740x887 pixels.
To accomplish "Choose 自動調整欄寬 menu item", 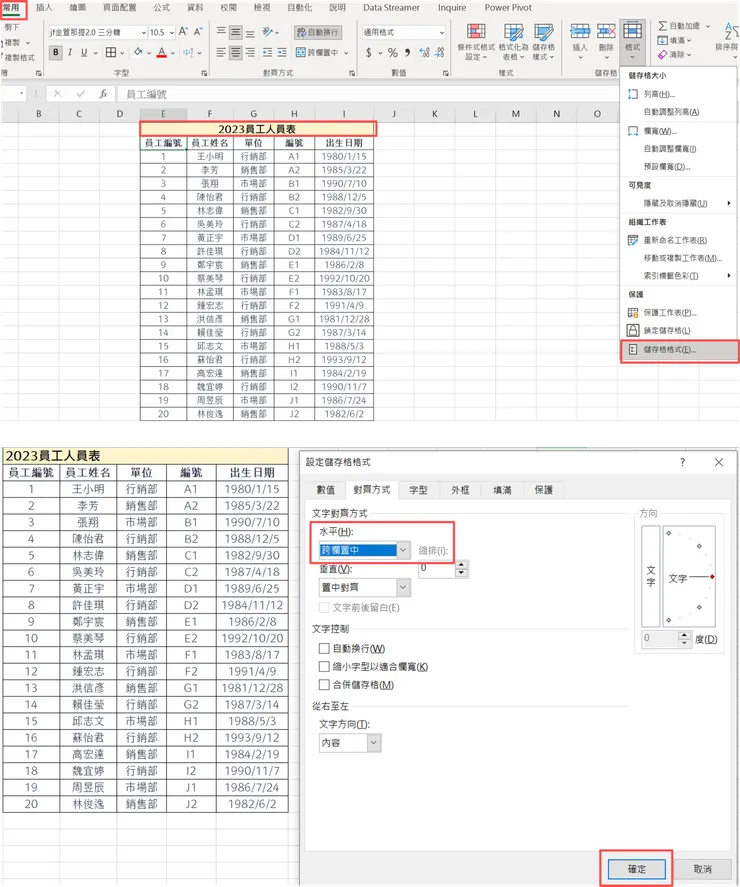I will point(670,149).
